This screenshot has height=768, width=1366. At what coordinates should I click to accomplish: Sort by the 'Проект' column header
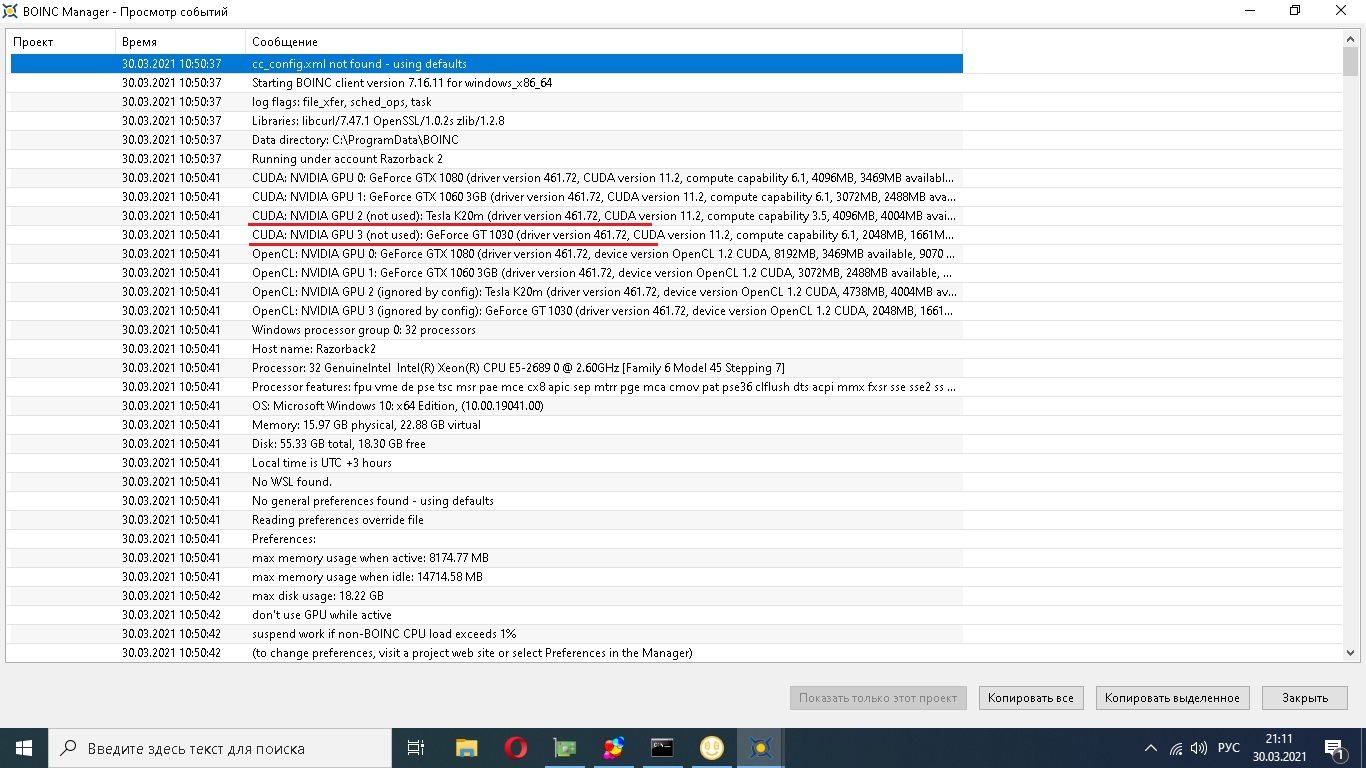click(61, 42)
